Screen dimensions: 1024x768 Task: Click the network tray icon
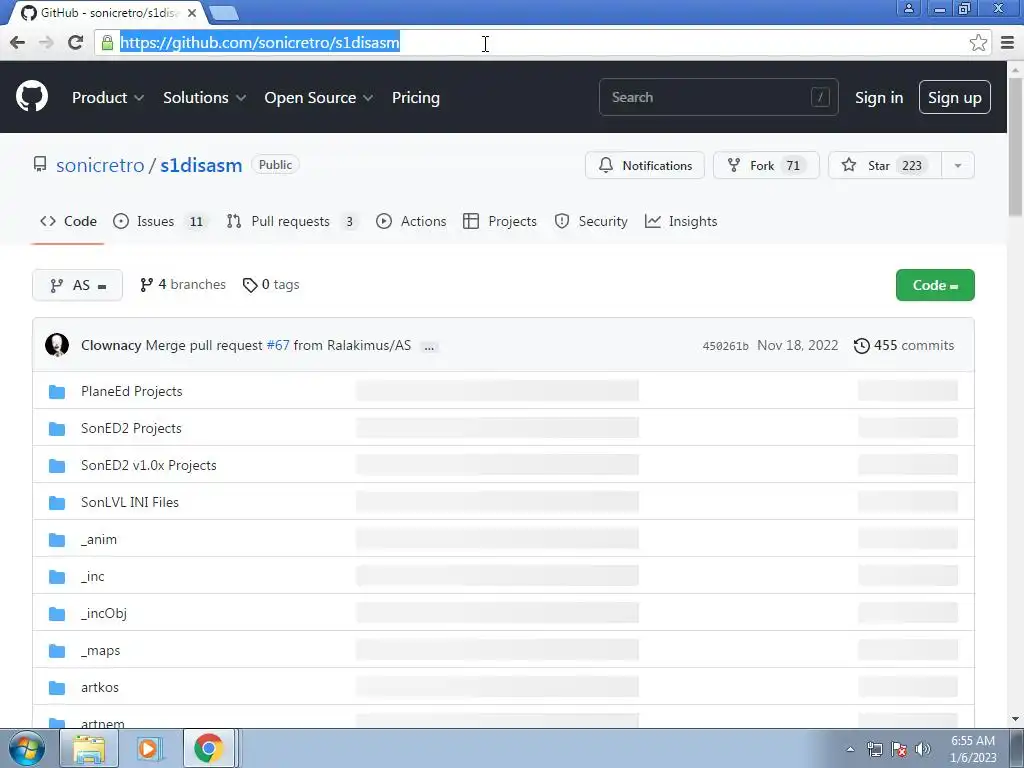[874, 749]
